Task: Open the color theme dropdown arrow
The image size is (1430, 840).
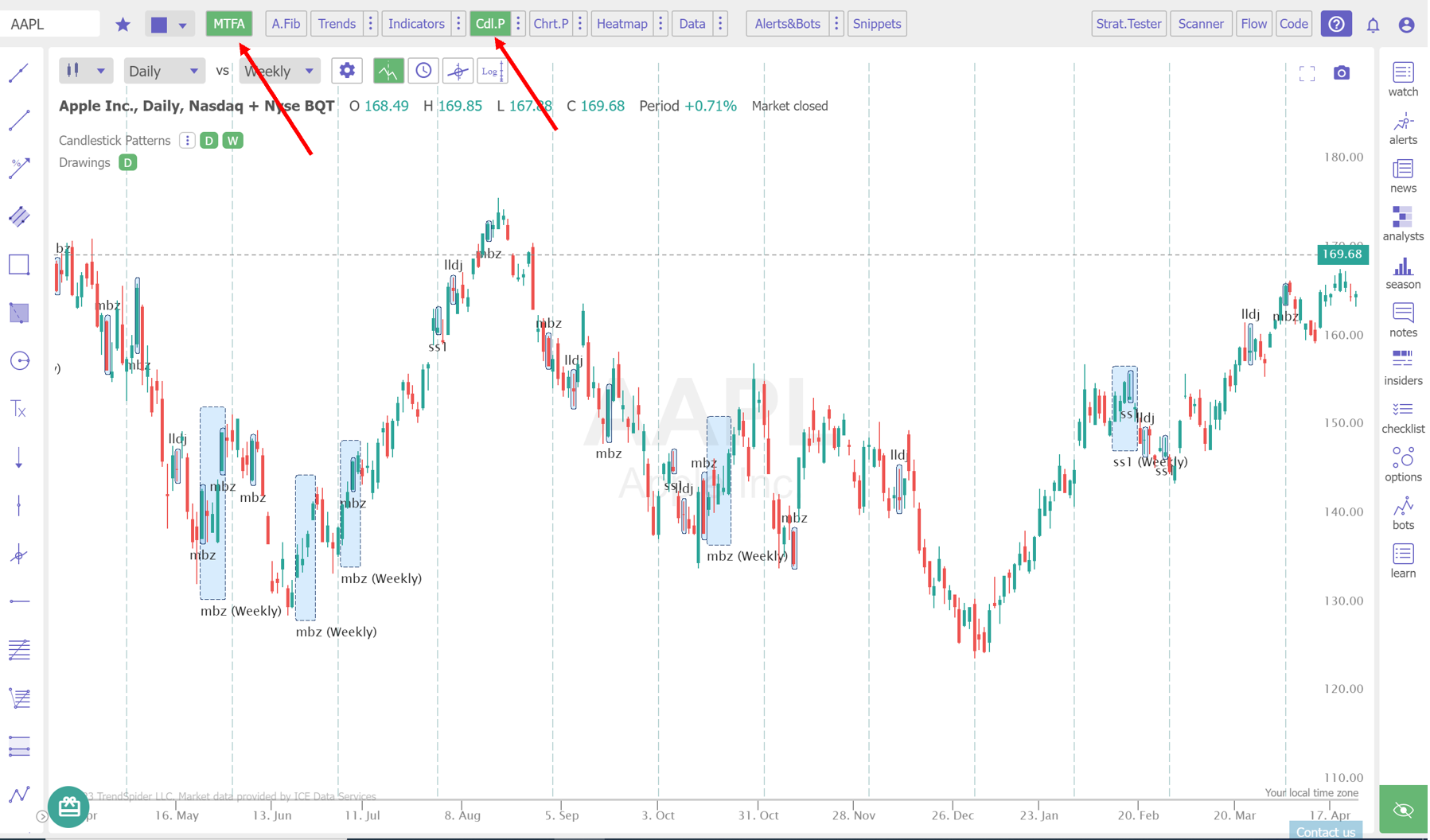Action: tap(182, 25)
